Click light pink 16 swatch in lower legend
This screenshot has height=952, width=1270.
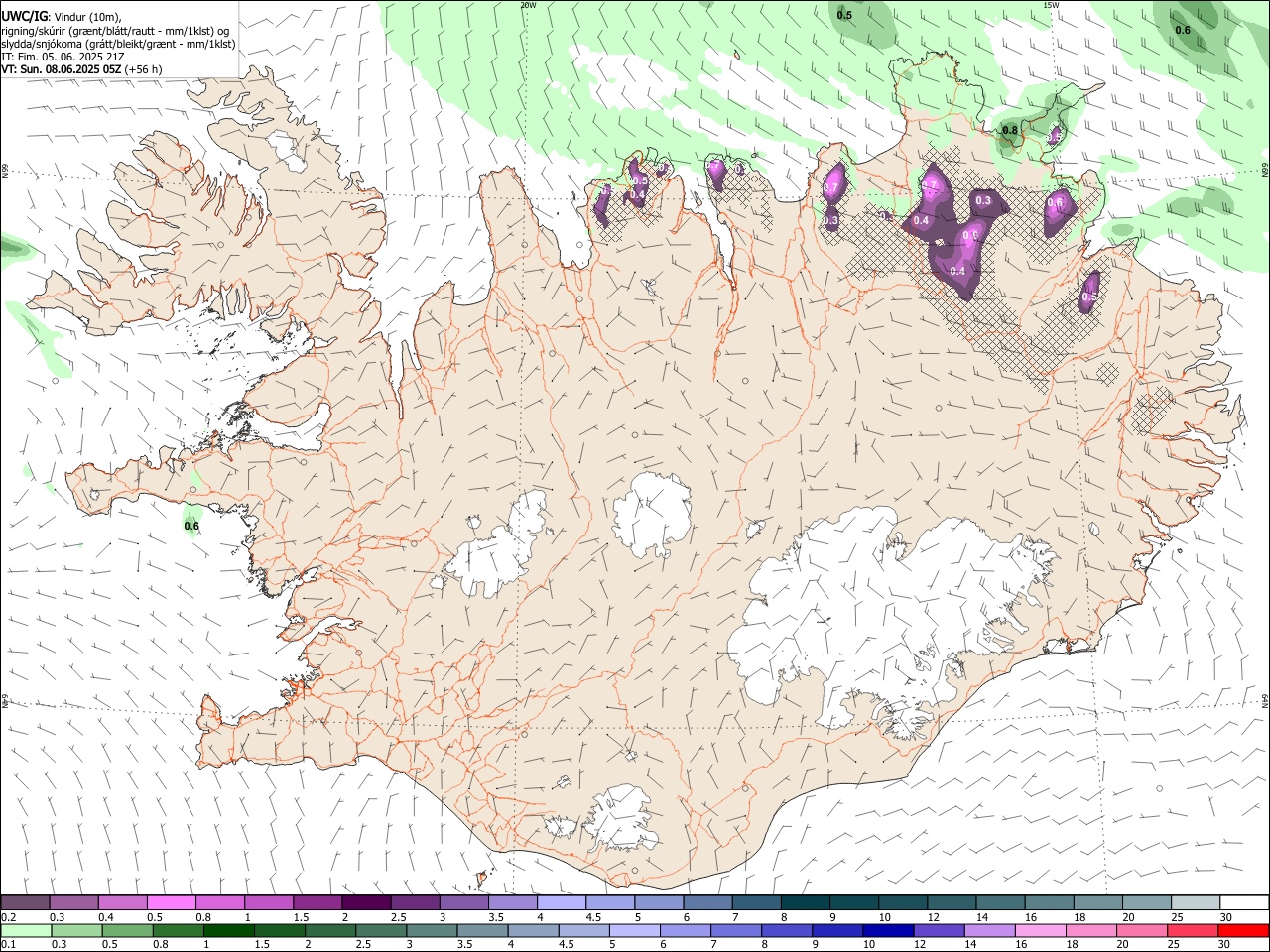point(1039,930)
